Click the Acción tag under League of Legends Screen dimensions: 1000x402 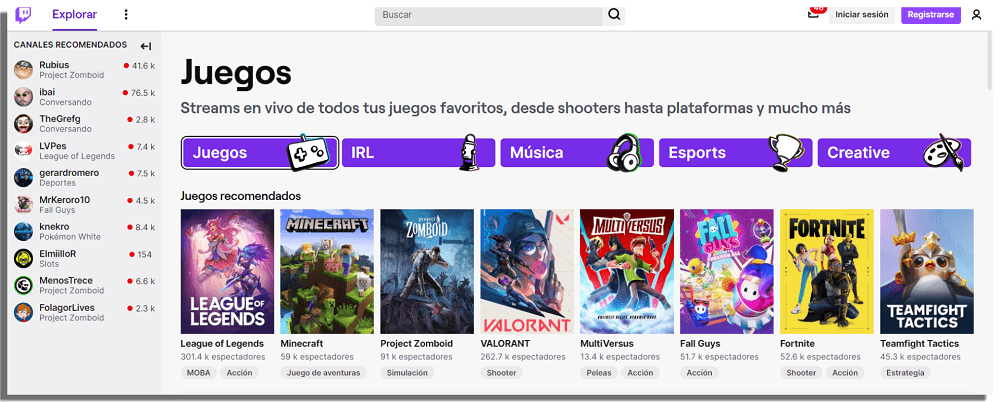240,373
